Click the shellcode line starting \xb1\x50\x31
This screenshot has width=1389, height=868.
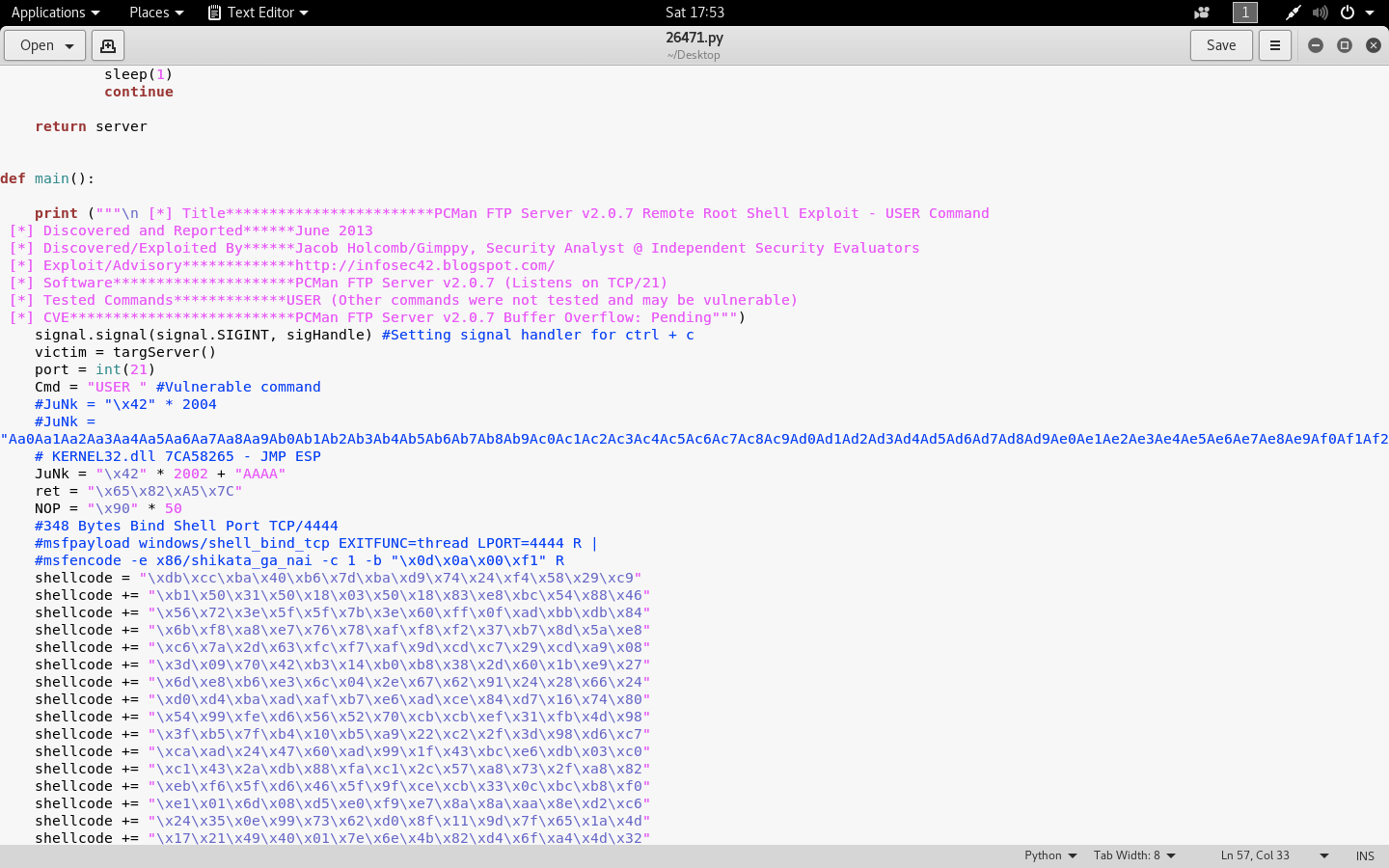pyautogui.click(x=342, y=595)
